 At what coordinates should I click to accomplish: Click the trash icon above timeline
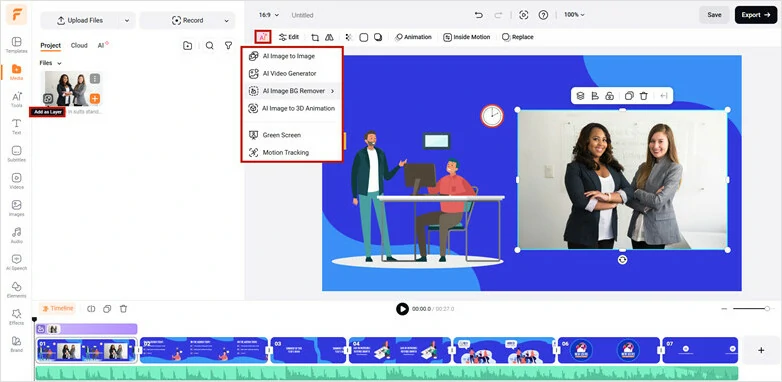point(123,309)
